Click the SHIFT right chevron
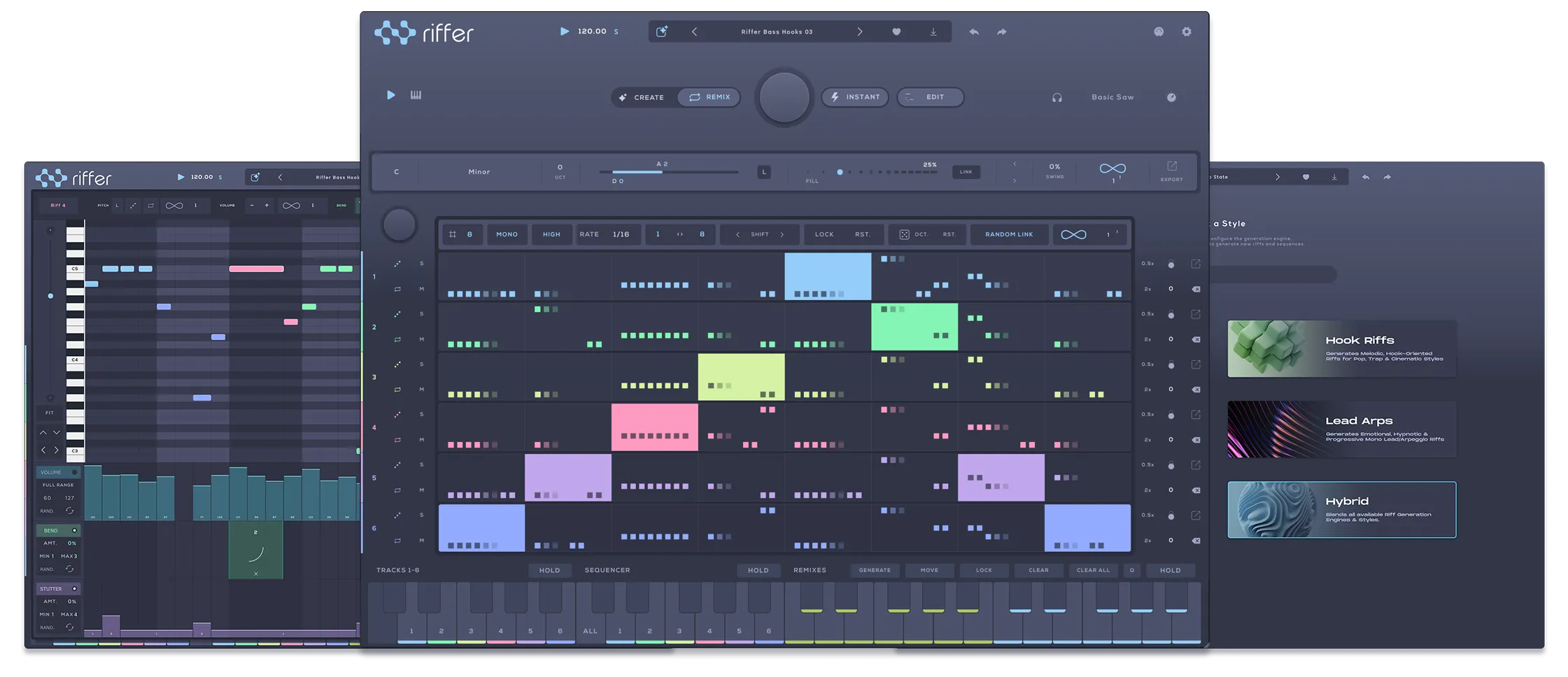This screenshot has width=1568, height=677. 782,235
